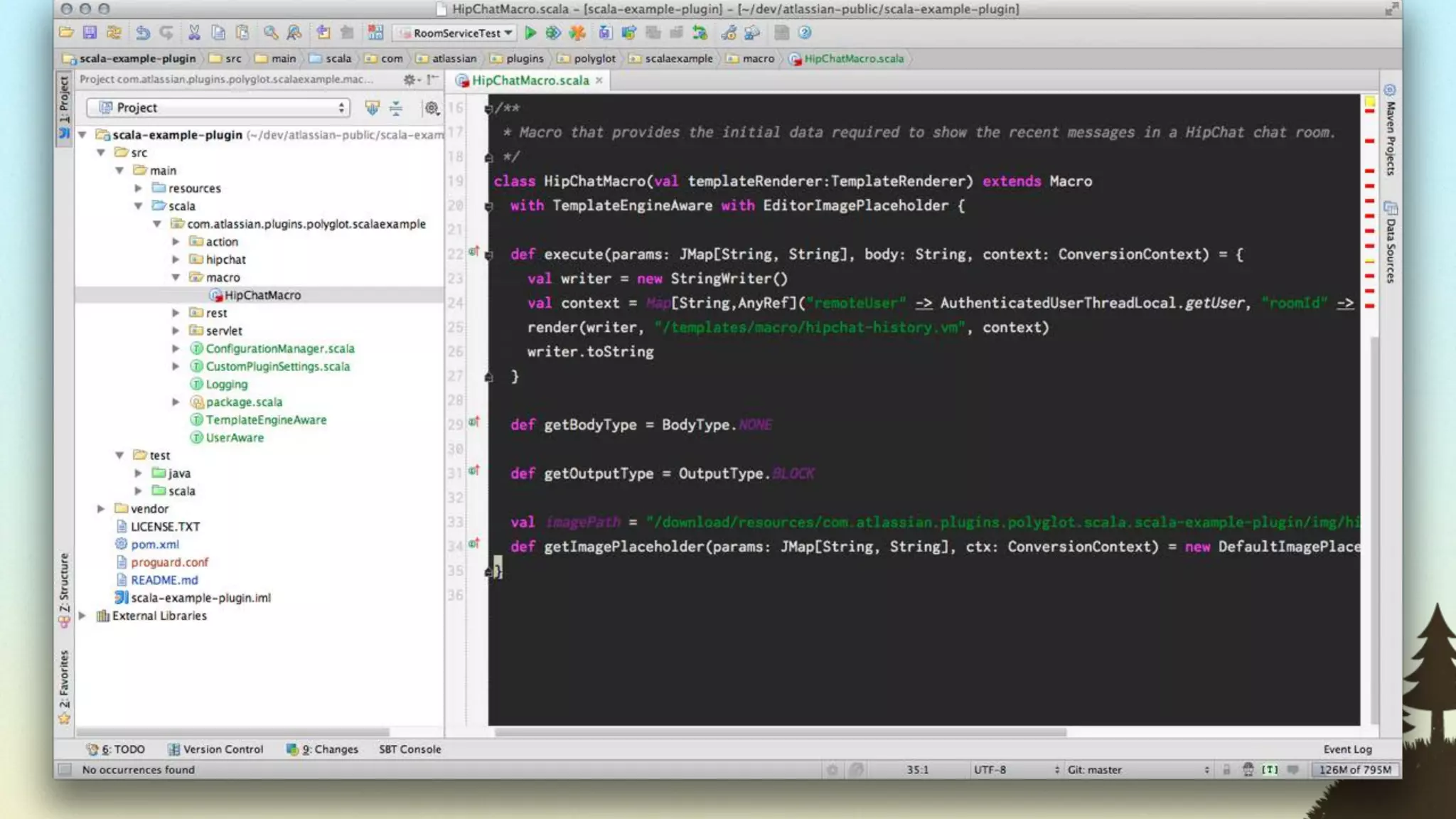The image size is (1456, 819).
Task: Collapse the macro package folder
Action: [x=176, y=278]
